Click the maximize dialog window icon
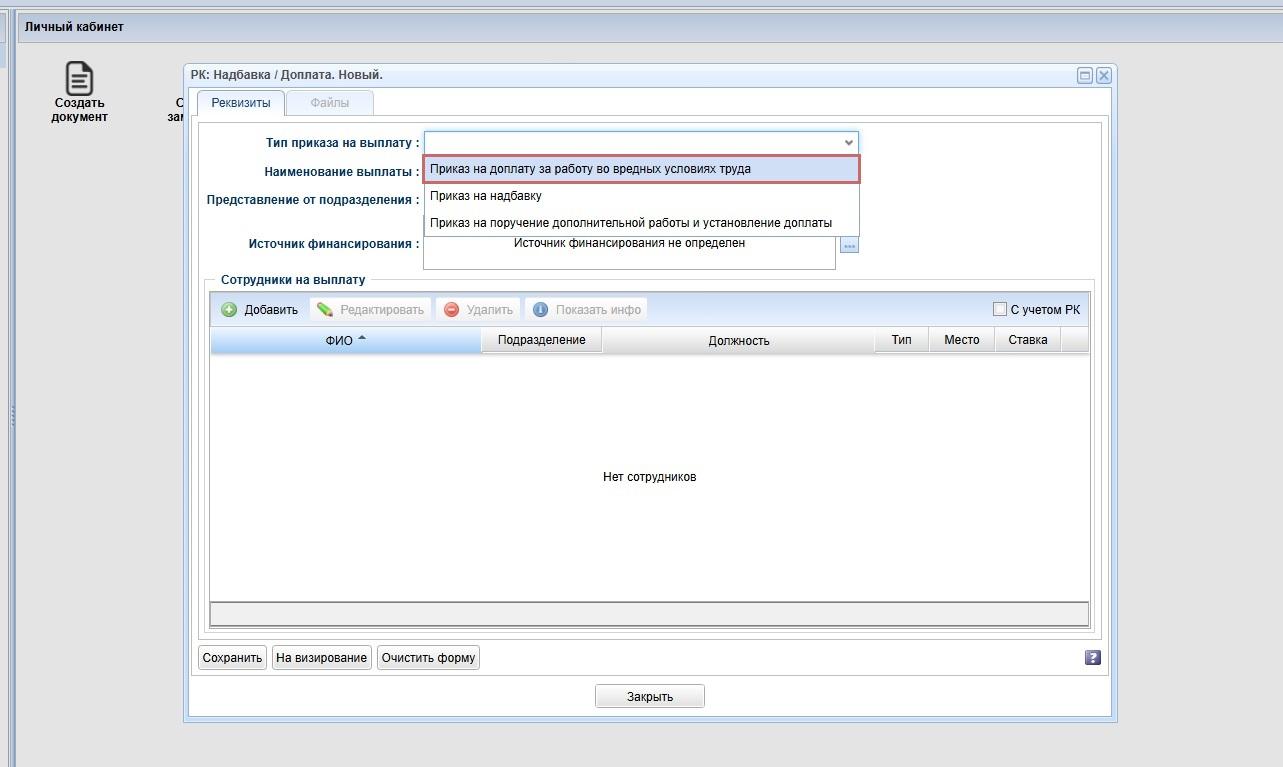 [1085, 75]
